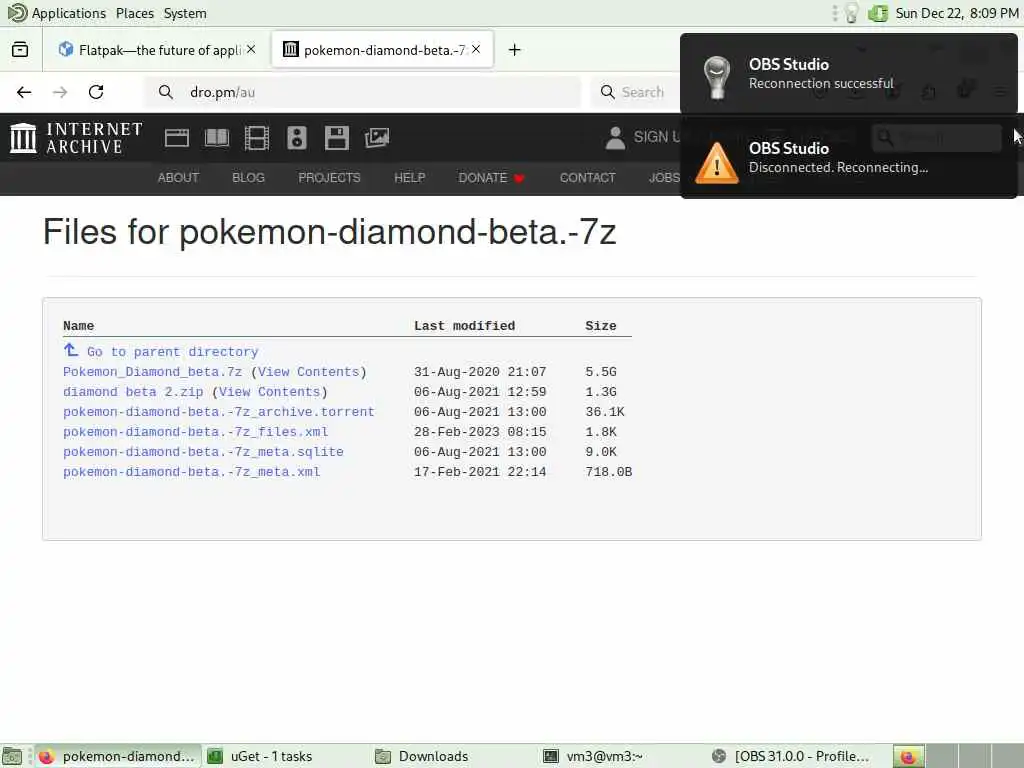1024x768 pixels.
Task: Click the Name column header
Action: (x=78, y=326)
